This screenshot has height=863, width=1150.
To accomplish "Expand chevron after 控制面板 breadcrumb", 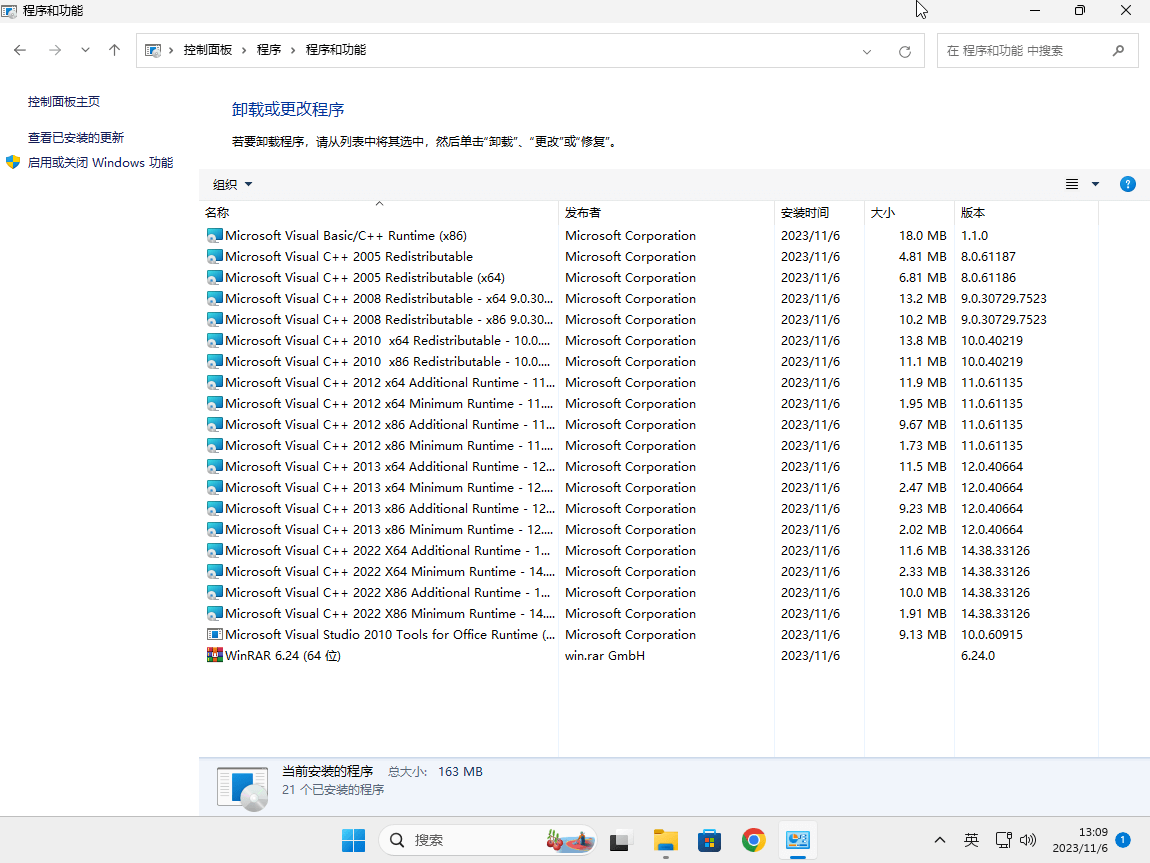I will pyautogui.click(x=244, y=50).
